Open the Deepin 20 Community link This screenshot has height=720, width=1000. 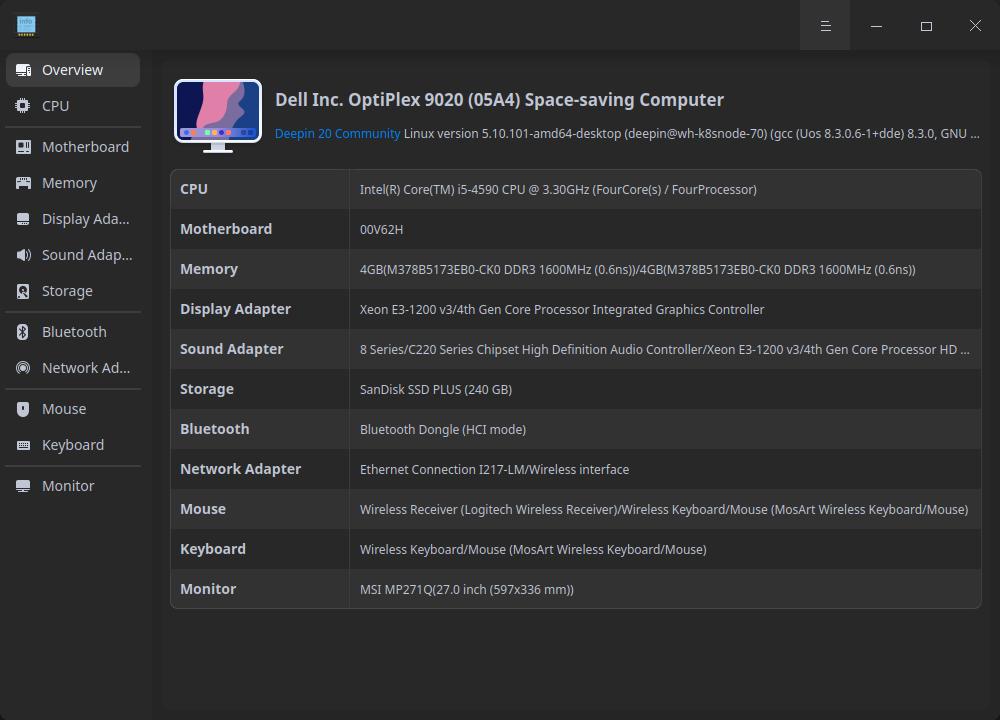[337, 134]
